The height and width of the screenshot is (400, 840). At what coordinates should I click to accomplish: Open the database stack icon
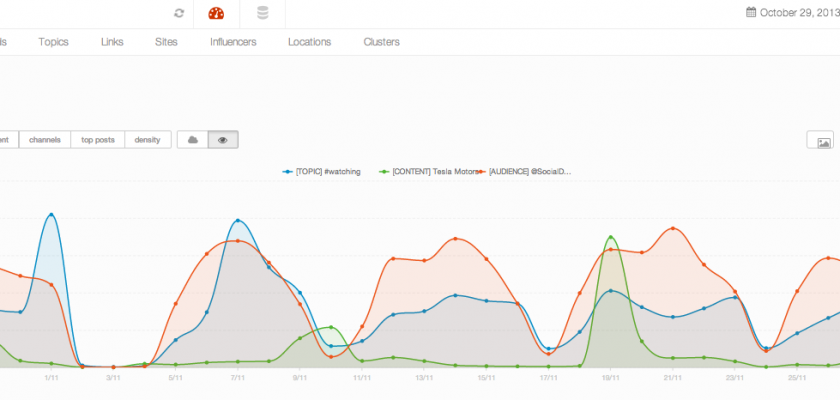point(262,13)
